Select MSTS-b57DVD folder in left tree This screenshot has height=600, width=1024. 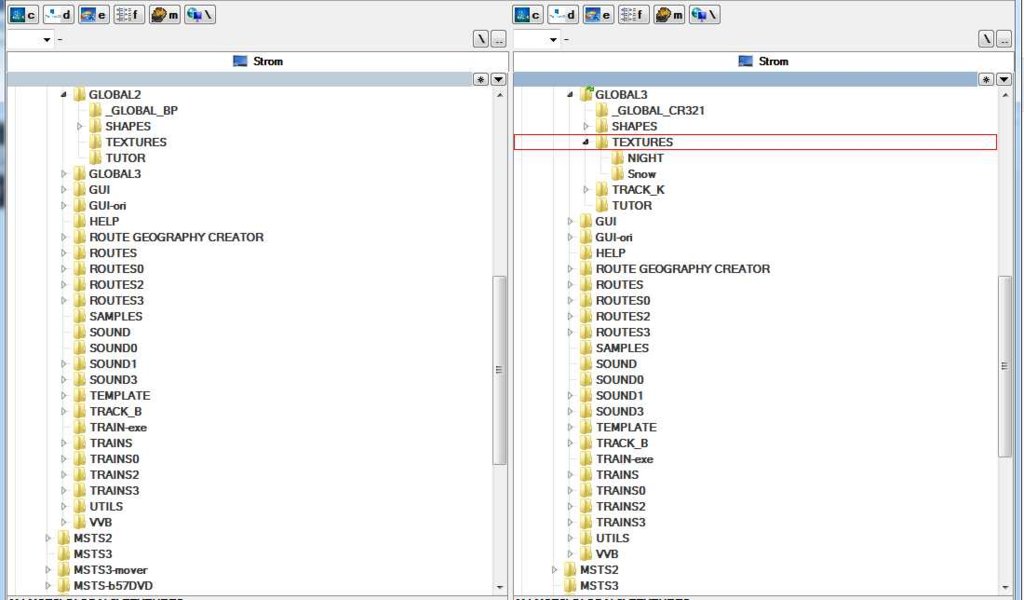pos(113,586)
